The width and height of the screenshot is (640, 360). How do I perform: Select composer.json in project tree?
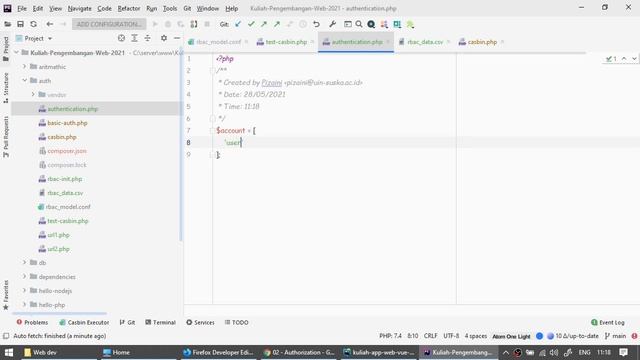[67, 151]
